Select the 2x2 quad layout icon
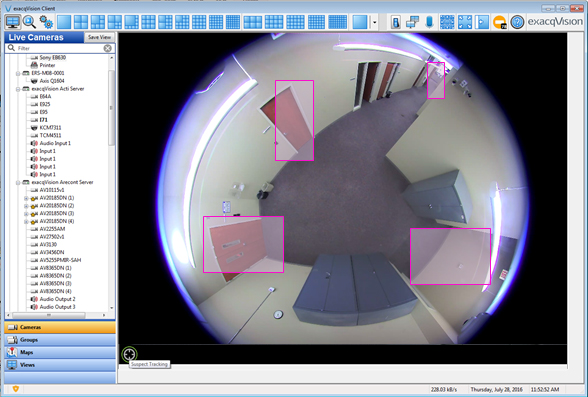 pyautogui.click(x=81, y=22)
